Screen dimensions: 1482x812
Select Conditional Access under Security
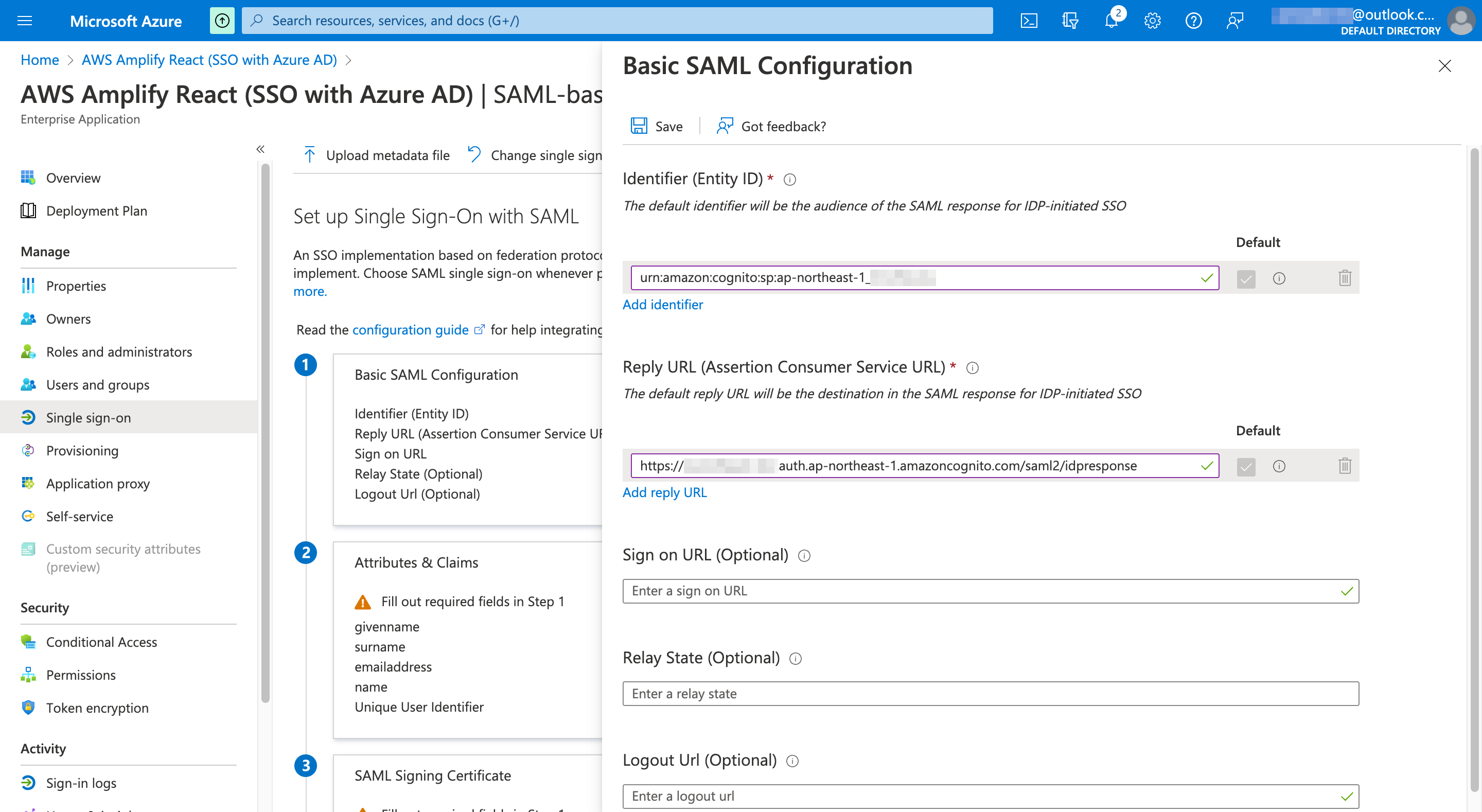coord(101,642)
